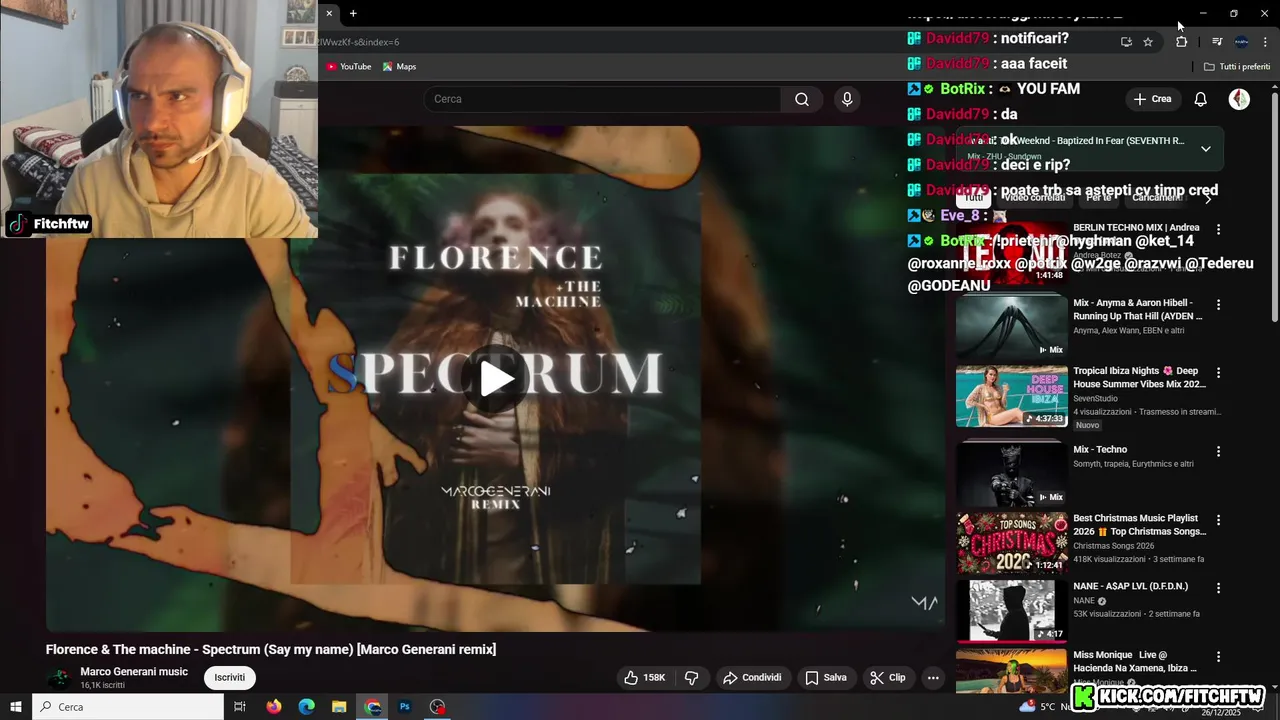
Task: Start voice search with microphone icon
Action: point(847,99)
